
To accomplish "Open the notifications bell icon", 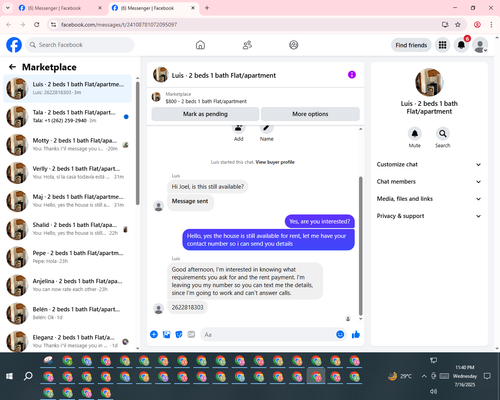I will (461, 45).
